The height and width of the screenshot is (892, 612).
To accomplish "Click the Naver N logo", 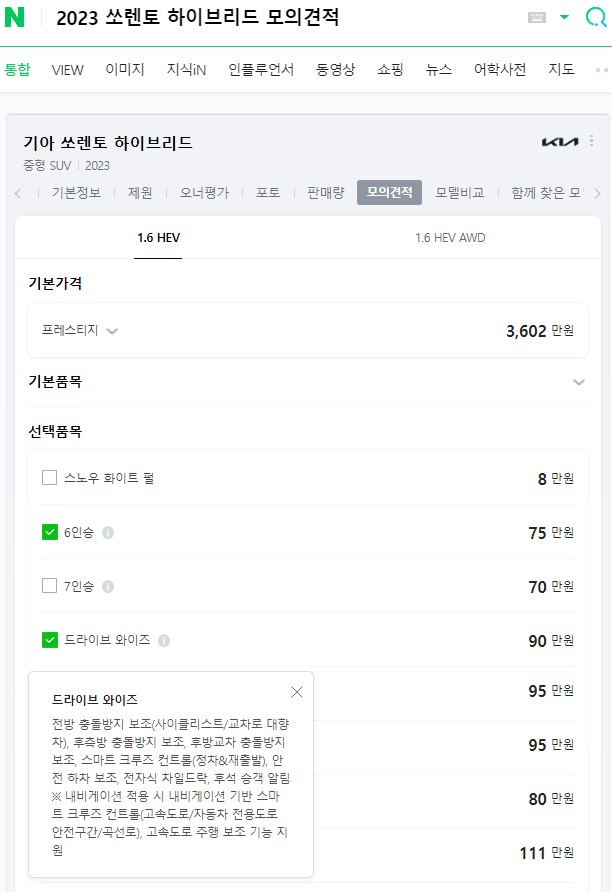I will [15, 18].
